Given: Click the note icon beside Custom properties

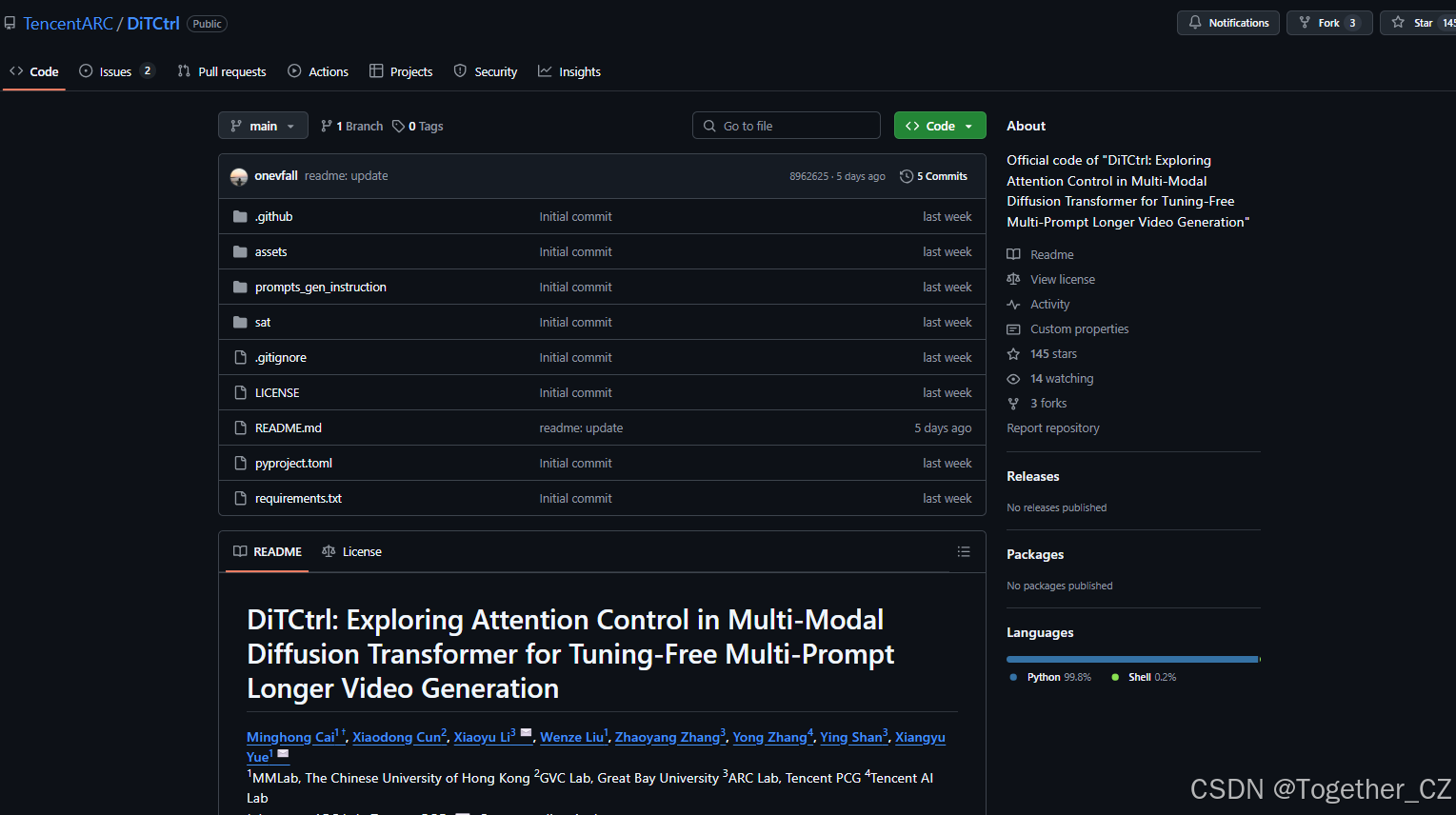Looking at the screenshot, I should click(1013, 328).
